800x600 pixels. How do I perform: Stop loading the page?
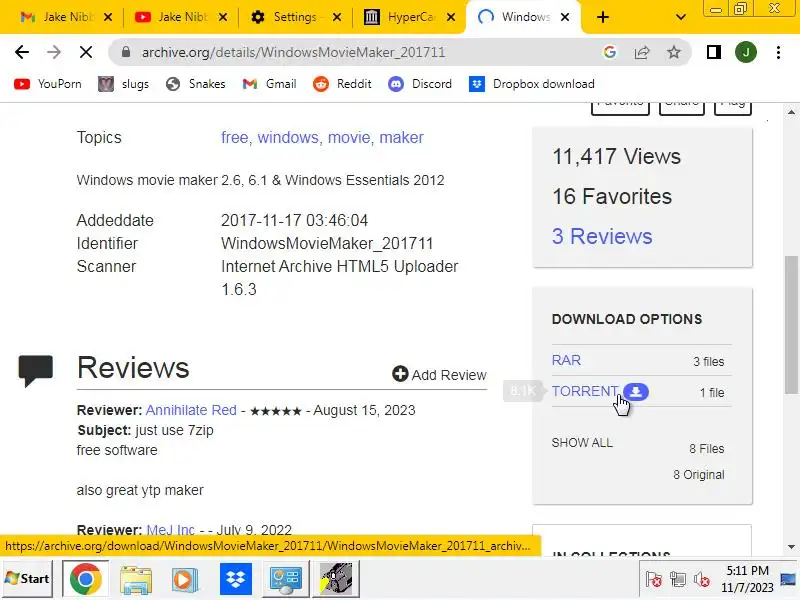(86, 52)
